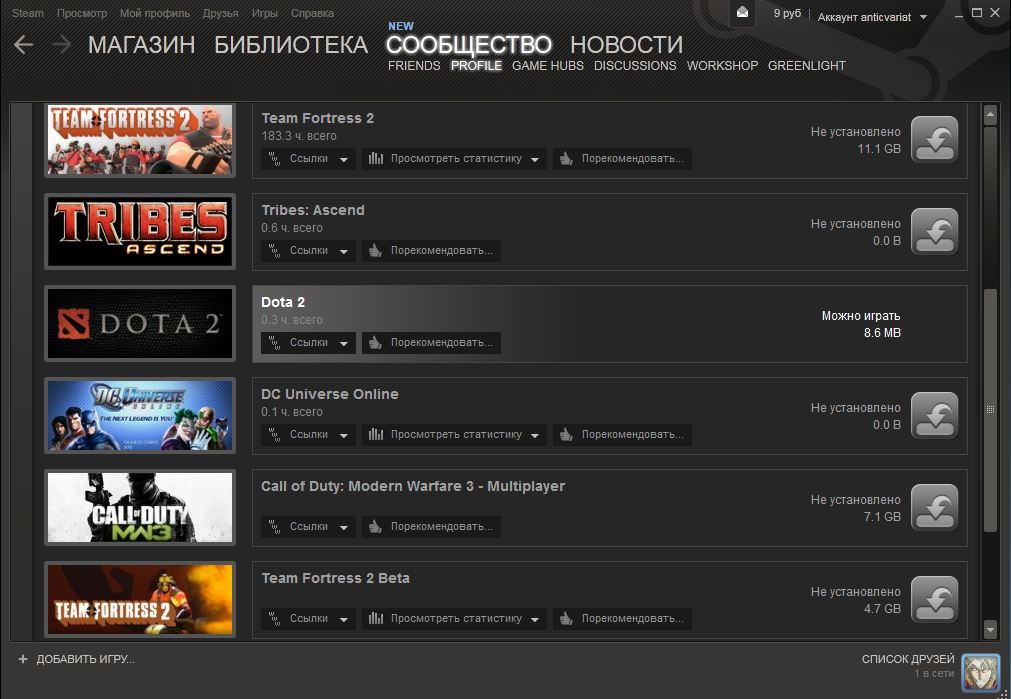Install DC Universe Online via download icon
The height and width of the screenshot is (699, 1011).
pyautogui.click(x=934, y=415)
